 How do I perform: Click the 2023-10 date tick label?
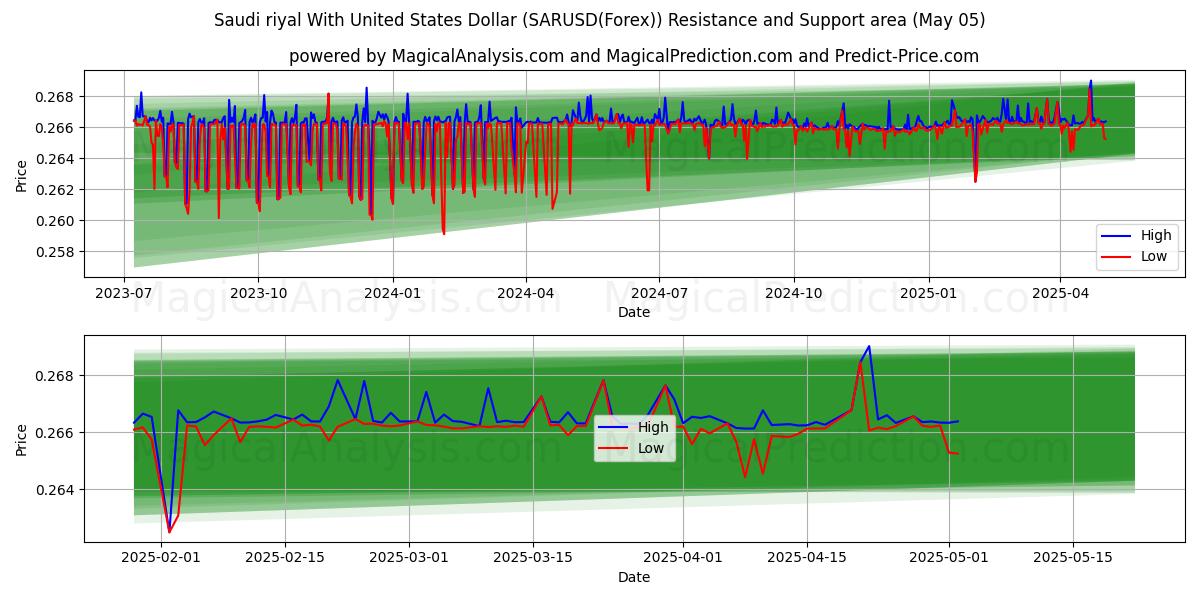[258, 293]
